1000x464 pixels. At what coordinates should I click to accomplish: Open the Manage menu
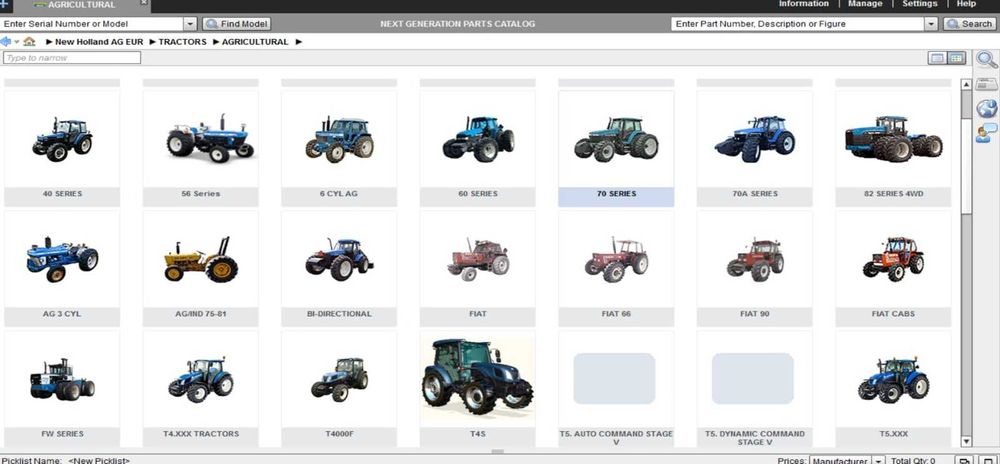tap(865, 4)
